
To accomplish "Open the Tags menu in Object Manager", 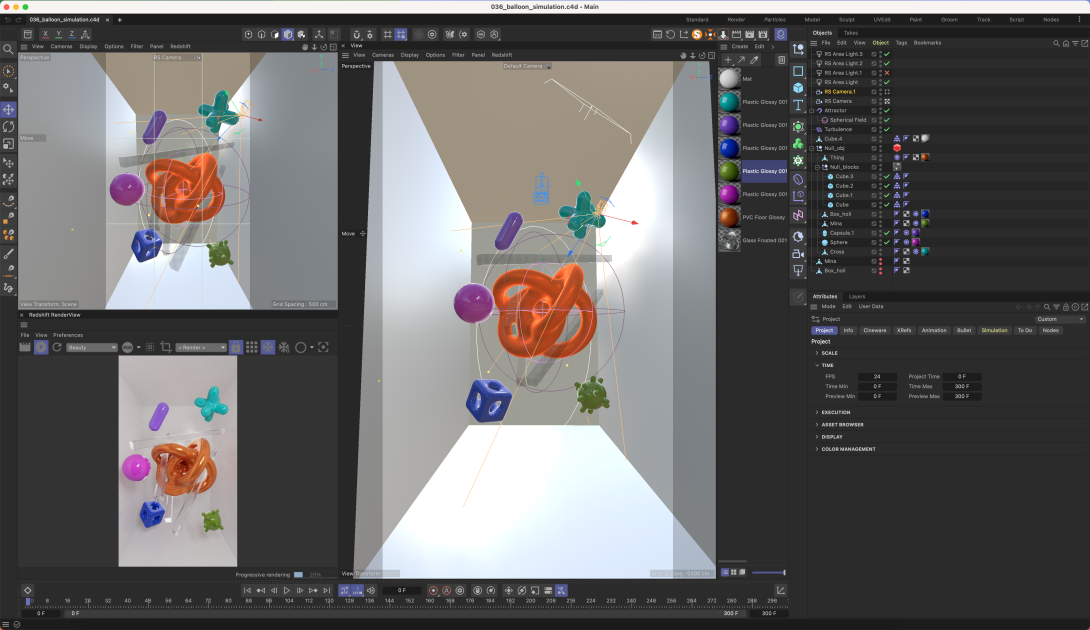I will [901, 43].
